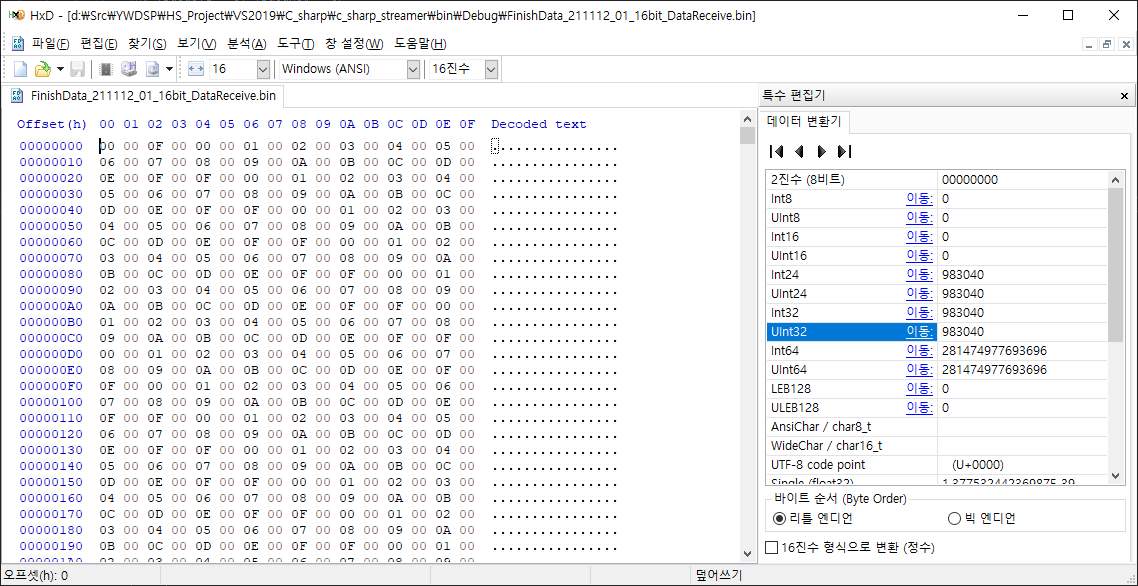The width and height of the screenshot is (1138, 586).
Task: Click the Open RAM chip icon
Action: click(106, 70)
